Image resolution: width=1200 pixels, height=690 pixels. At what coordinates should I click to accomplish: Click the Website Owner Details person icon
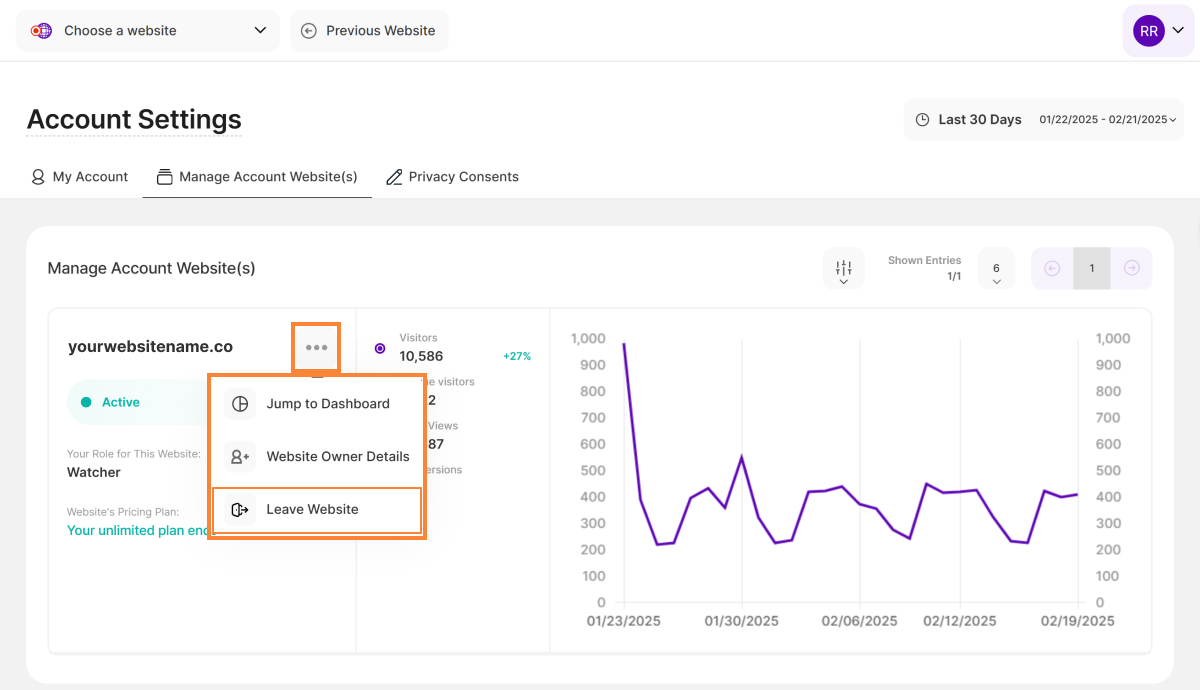pos(240,457)
